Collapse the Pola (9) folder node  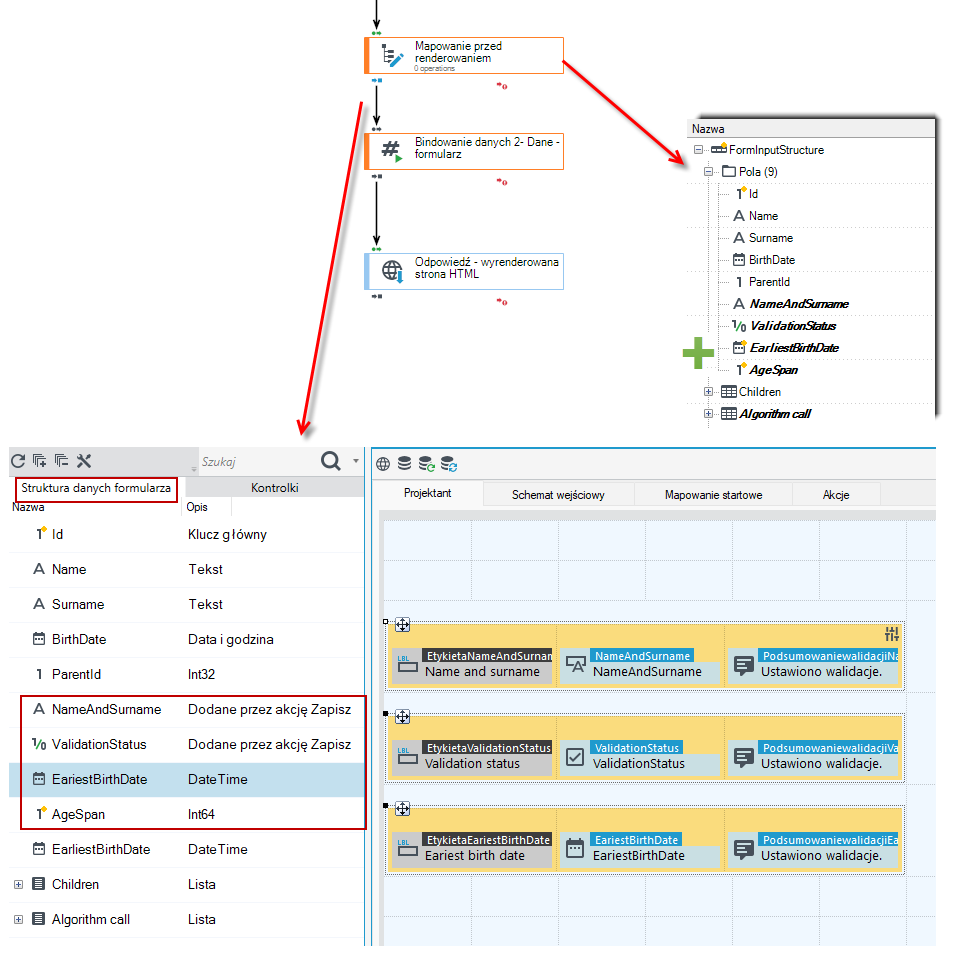[708, 172]
